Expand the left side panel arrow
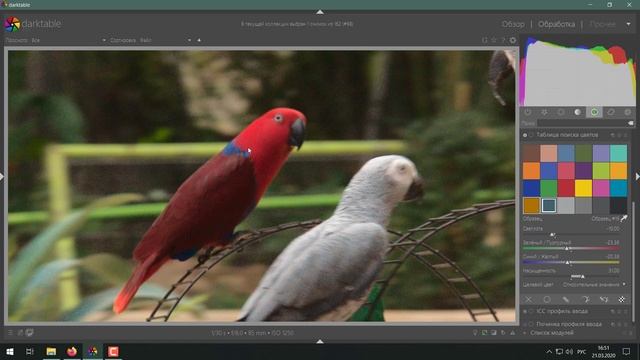Viewport: 640px width, 360px height. [2, 176]
